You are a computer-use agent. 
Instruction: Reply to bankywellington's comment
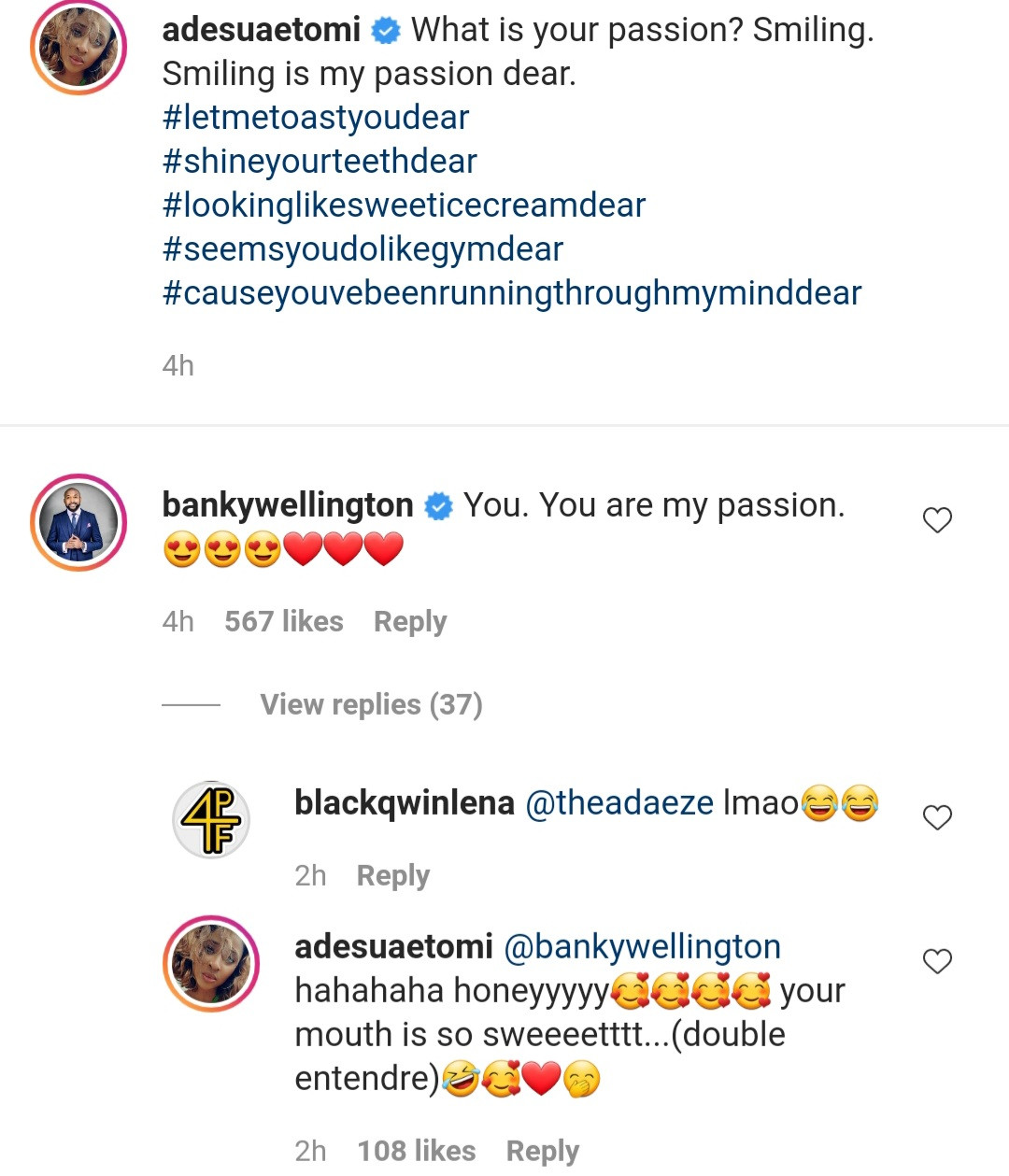click(410, 622)
